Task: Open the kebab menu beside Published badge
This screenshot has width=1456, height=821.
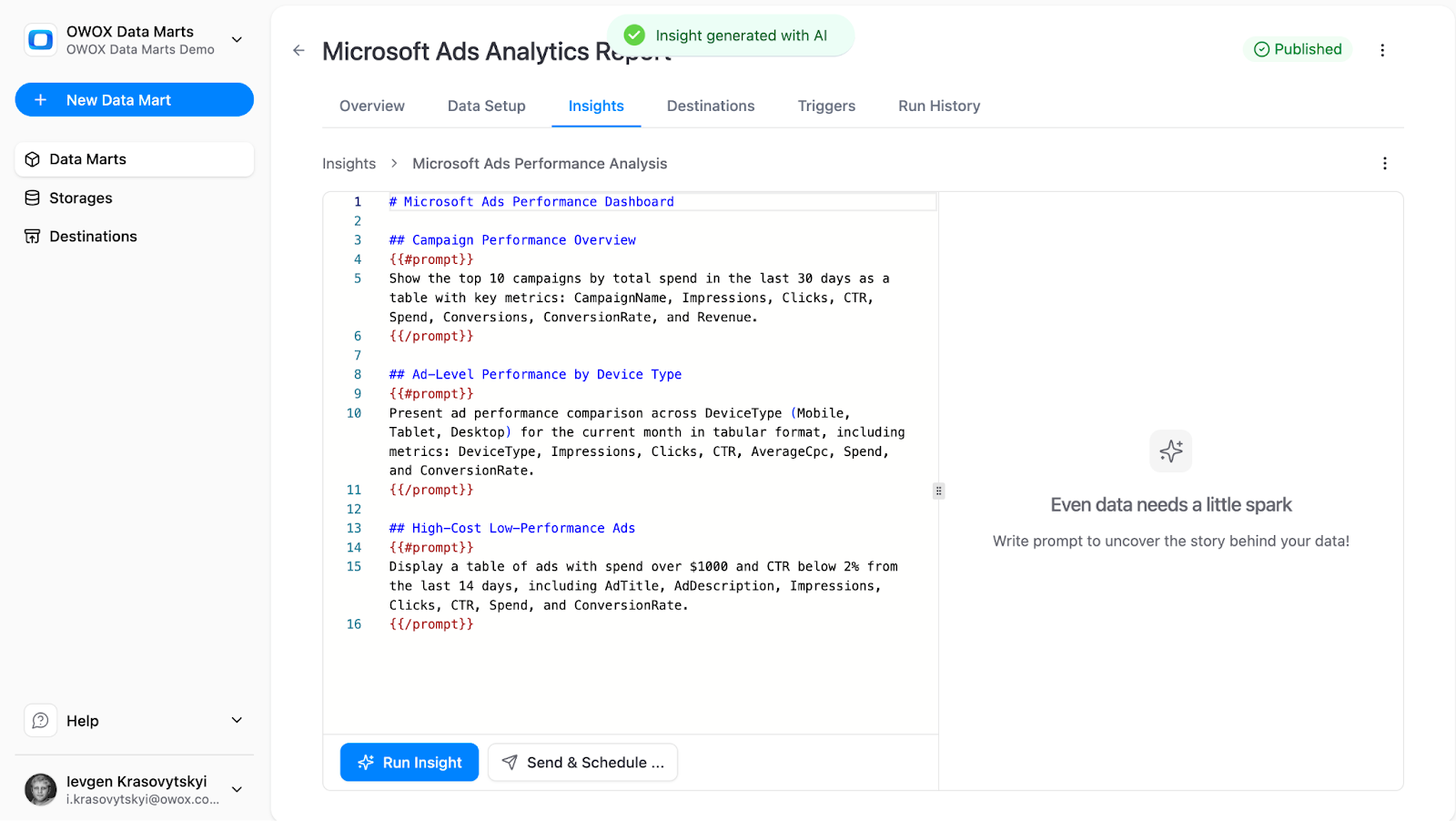Action: pos(1383,50)
